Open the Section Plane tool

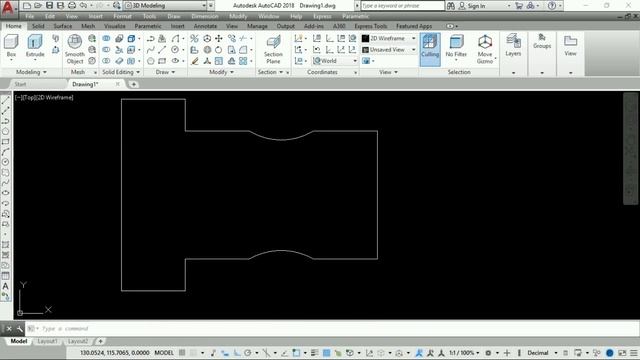pos(273,49)
